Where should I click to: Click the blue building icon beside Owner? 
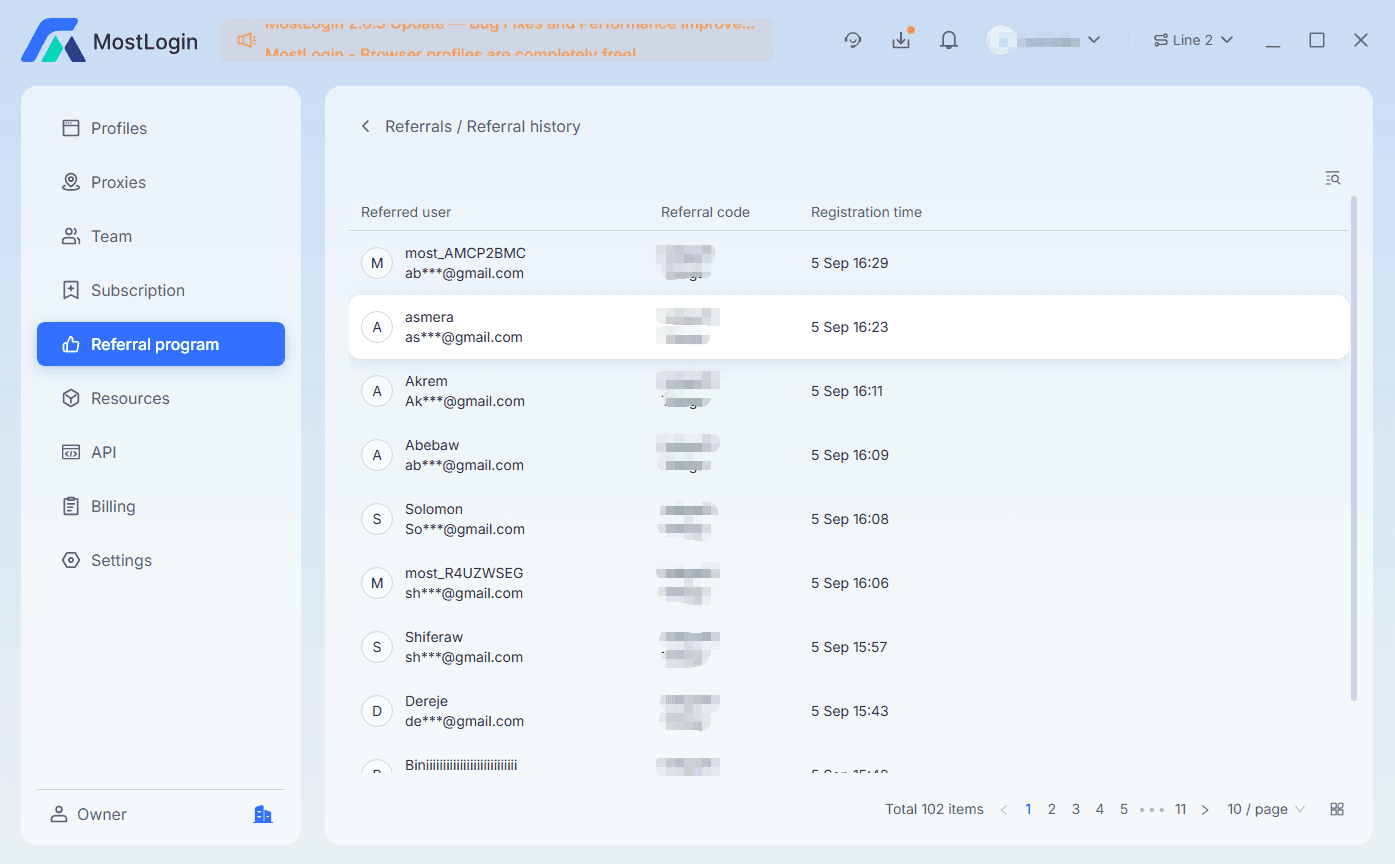coord(263,814)
